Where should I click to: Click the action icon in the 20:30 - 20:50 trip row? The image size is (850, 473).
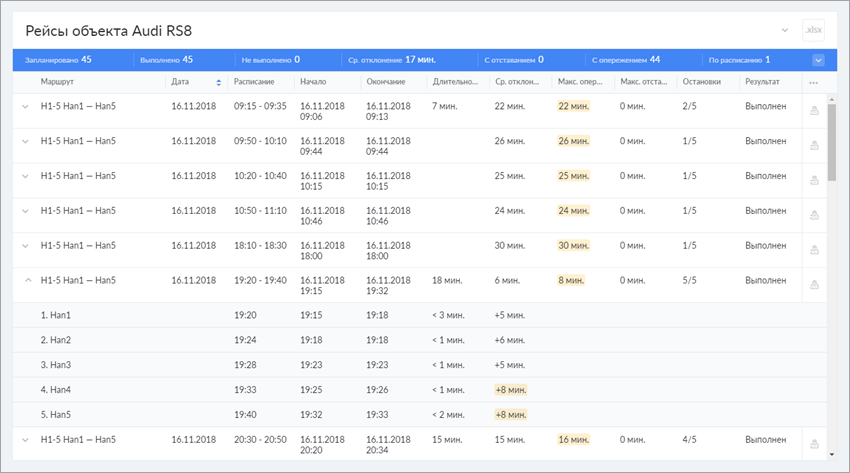click(x=814, y=444)
